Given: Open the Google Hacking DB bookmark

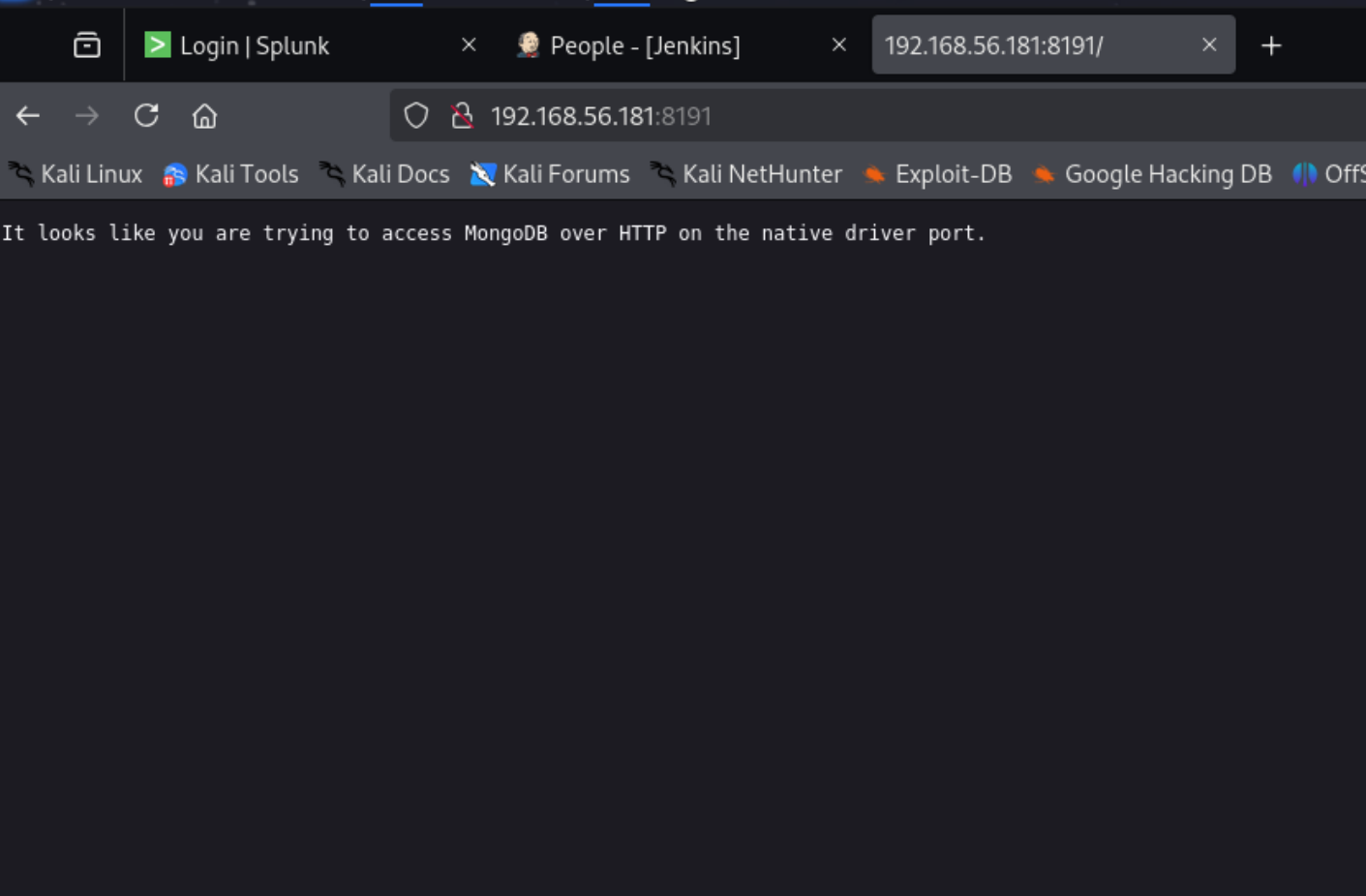Looking at the screenshot, I should 1153,174.
